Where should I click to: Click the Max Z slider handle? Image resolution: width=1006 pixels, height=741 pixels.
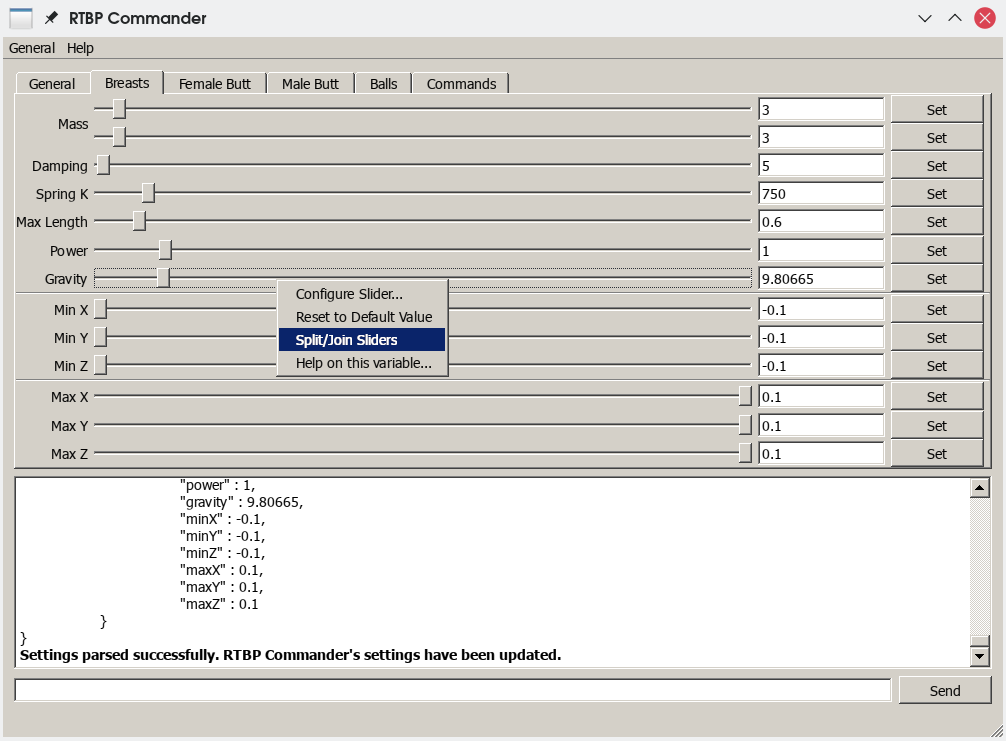(x=745, y=453)
